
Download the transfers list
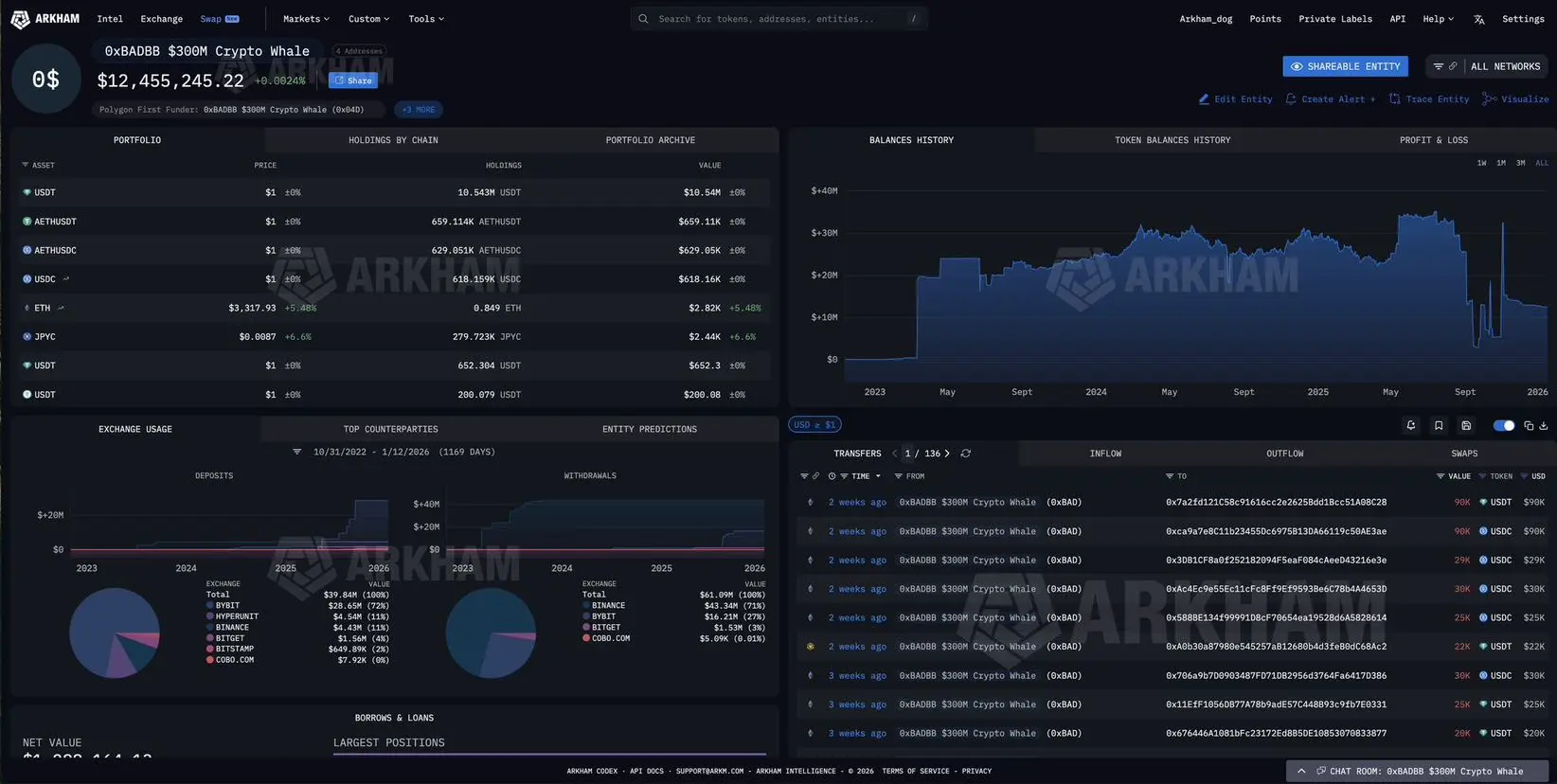tap(1543, 425)
